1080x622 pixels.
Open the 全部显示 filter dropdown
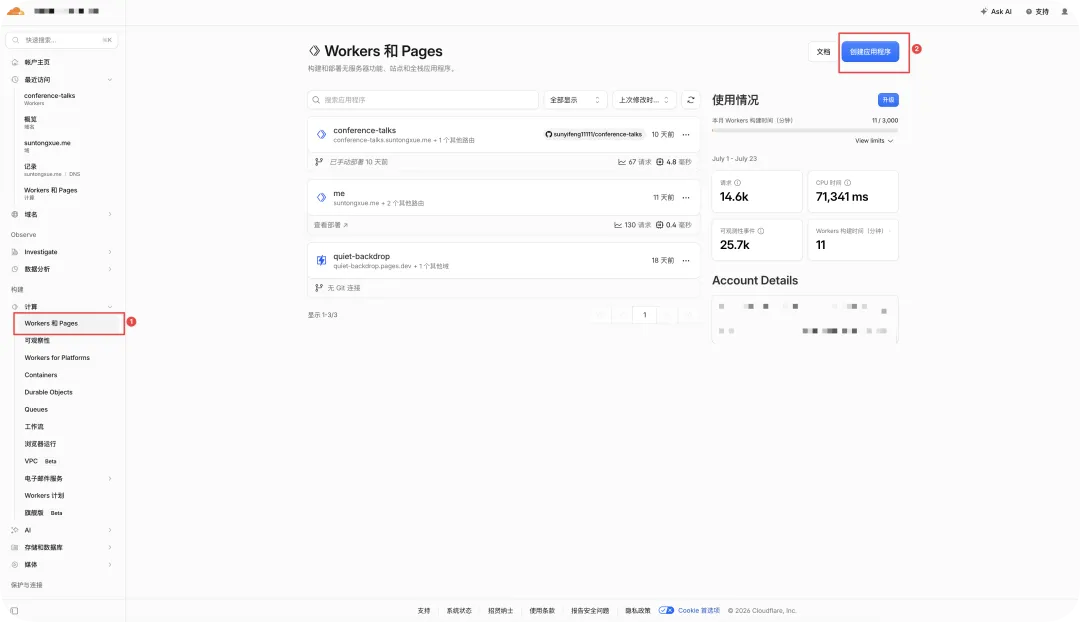[x=575, y=100]
